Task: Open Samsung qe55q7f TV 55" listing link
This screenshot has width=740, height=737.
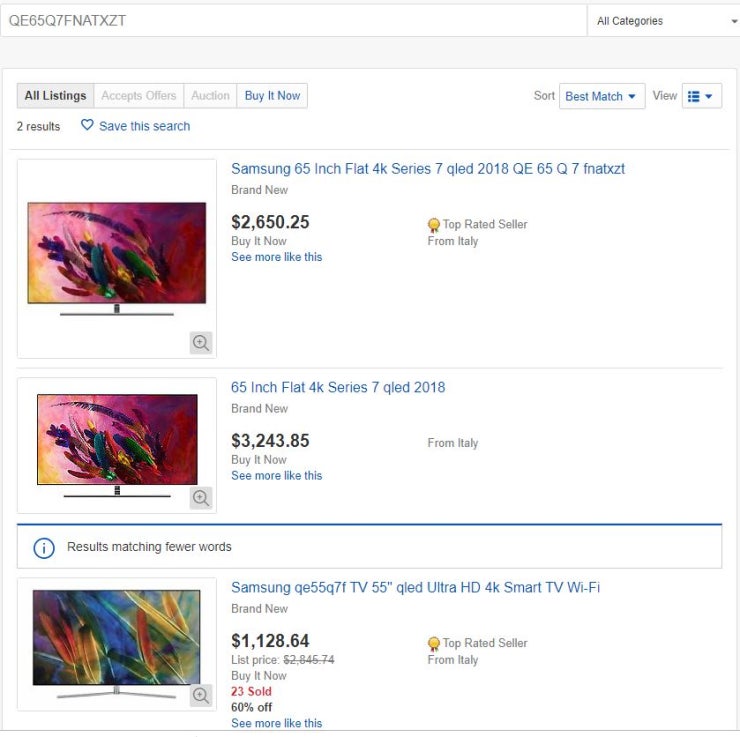Action: (x=415, y=588)
